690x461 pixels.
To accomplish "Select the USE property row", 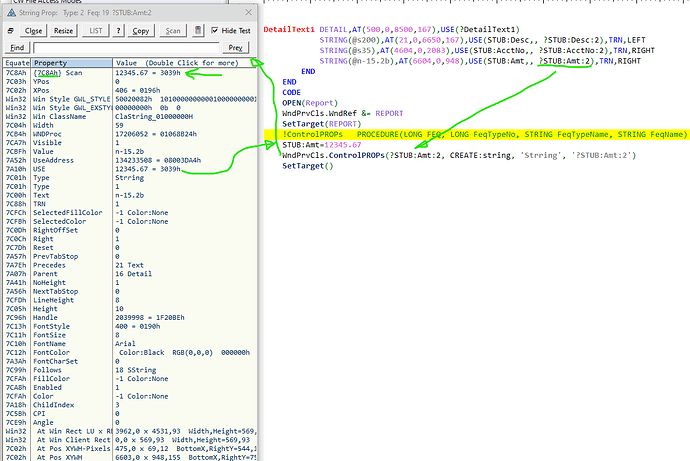I will [x=70, y=169].
